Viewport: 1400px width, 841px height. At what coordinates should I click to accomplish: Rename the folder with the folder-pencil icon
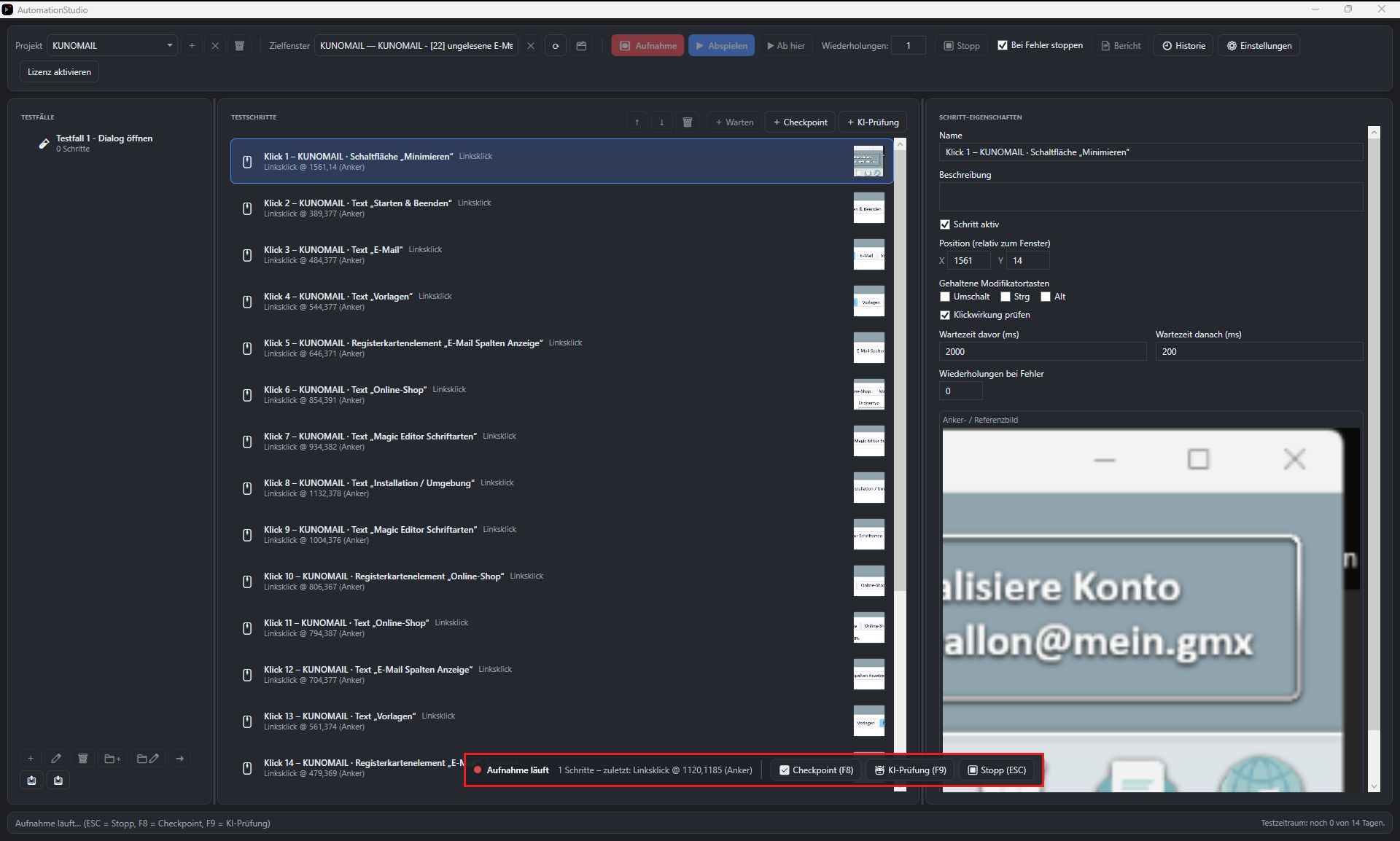point(148,759)
